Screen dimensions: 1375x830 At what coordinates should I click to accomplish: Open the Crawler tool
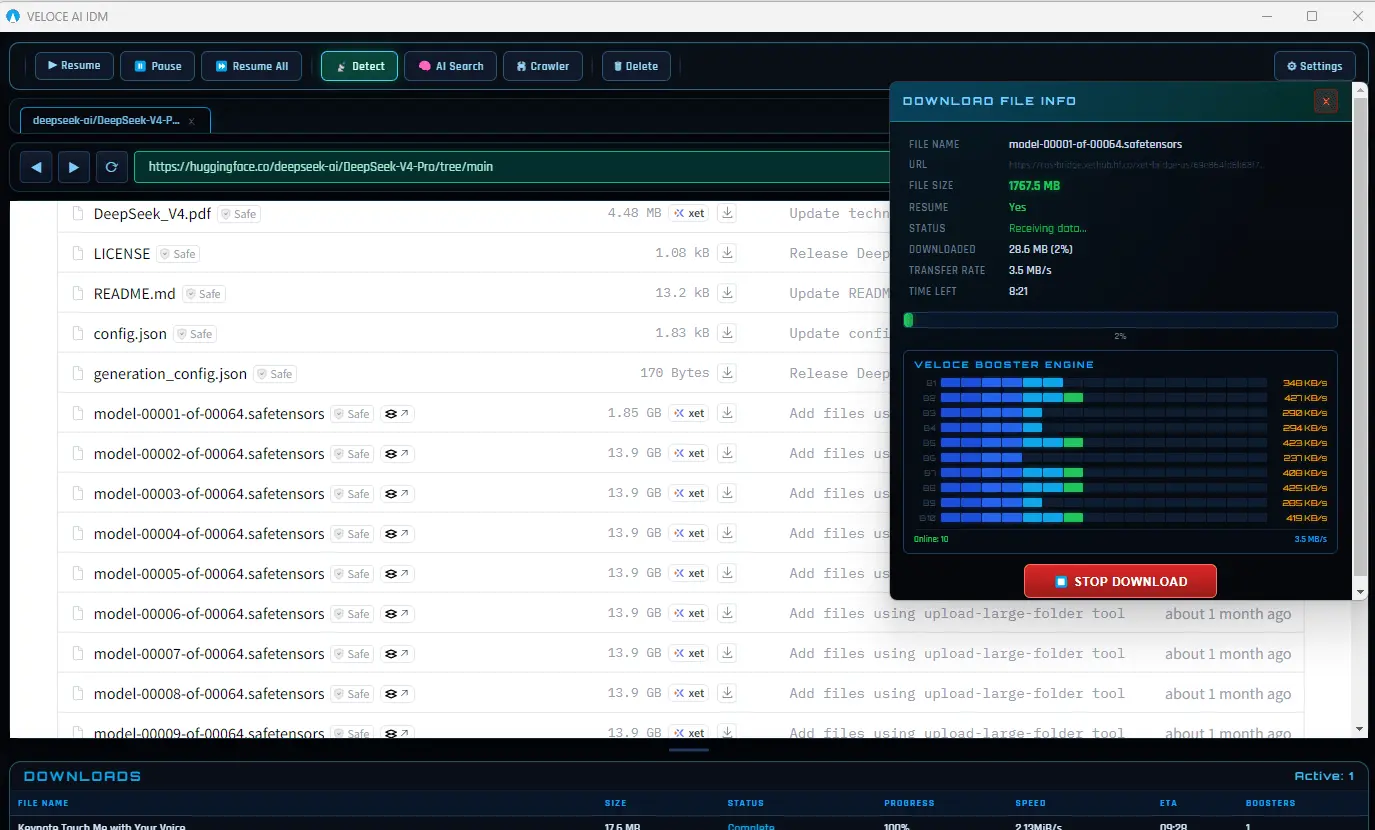543,66
